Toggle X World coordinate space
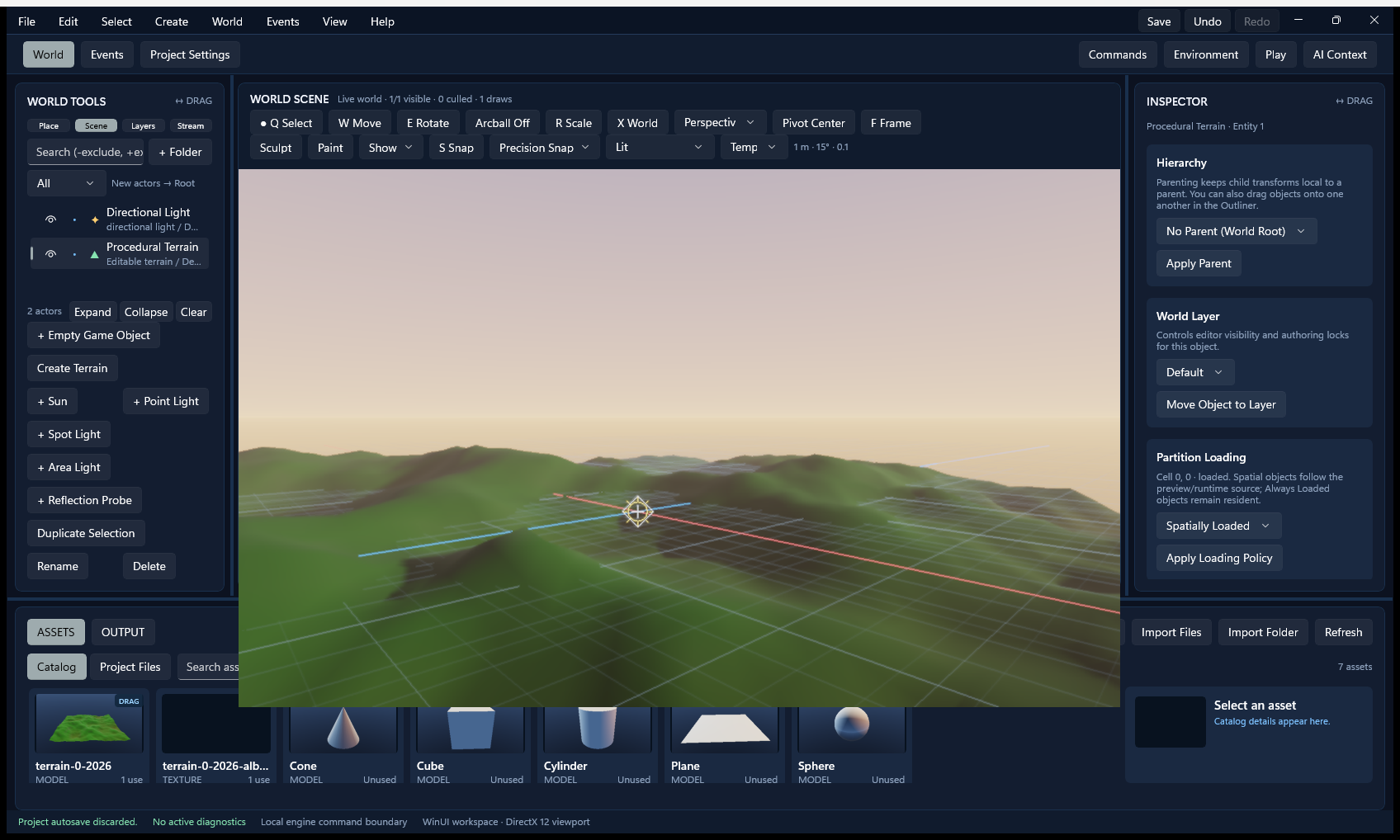Image resolution: width=1400 pixels, height=840 pixels. pyautogui.click(x=637, y=123)
